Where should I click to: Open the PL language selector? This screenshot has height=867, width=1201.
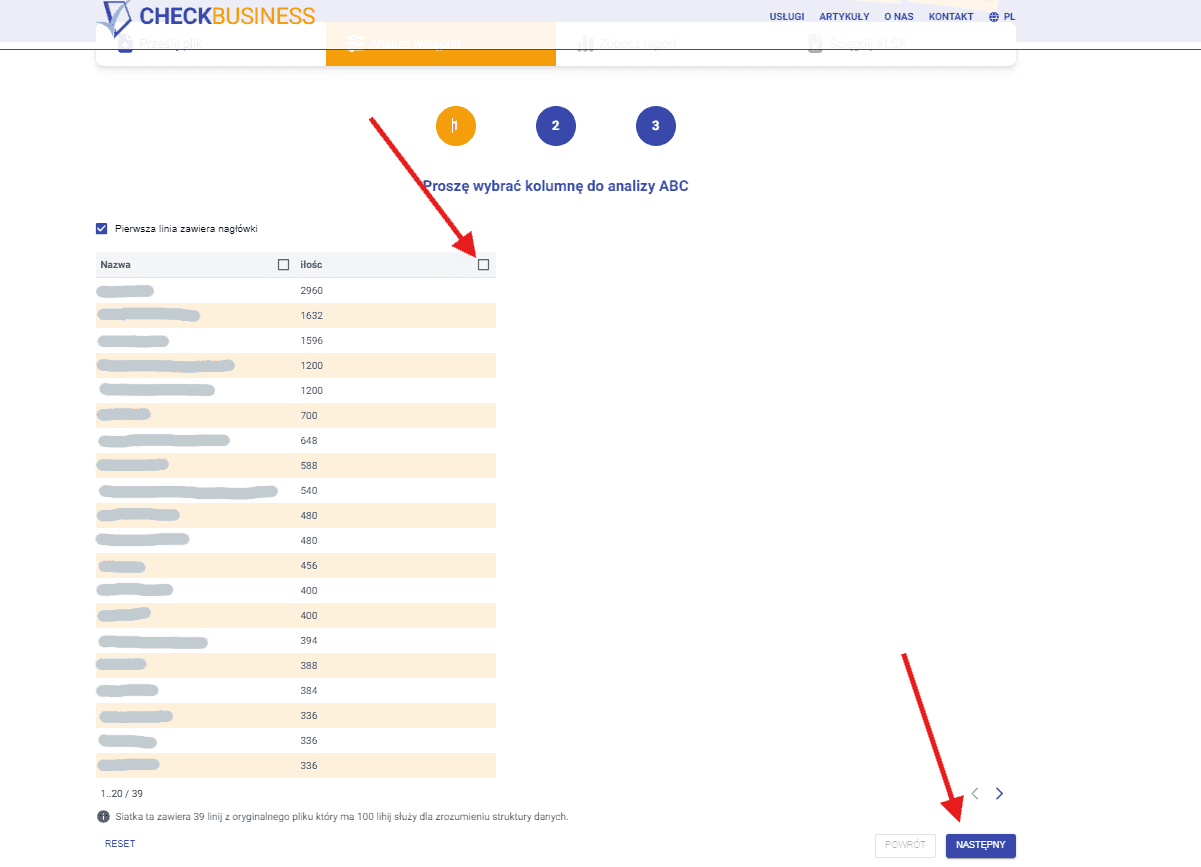1002,17
